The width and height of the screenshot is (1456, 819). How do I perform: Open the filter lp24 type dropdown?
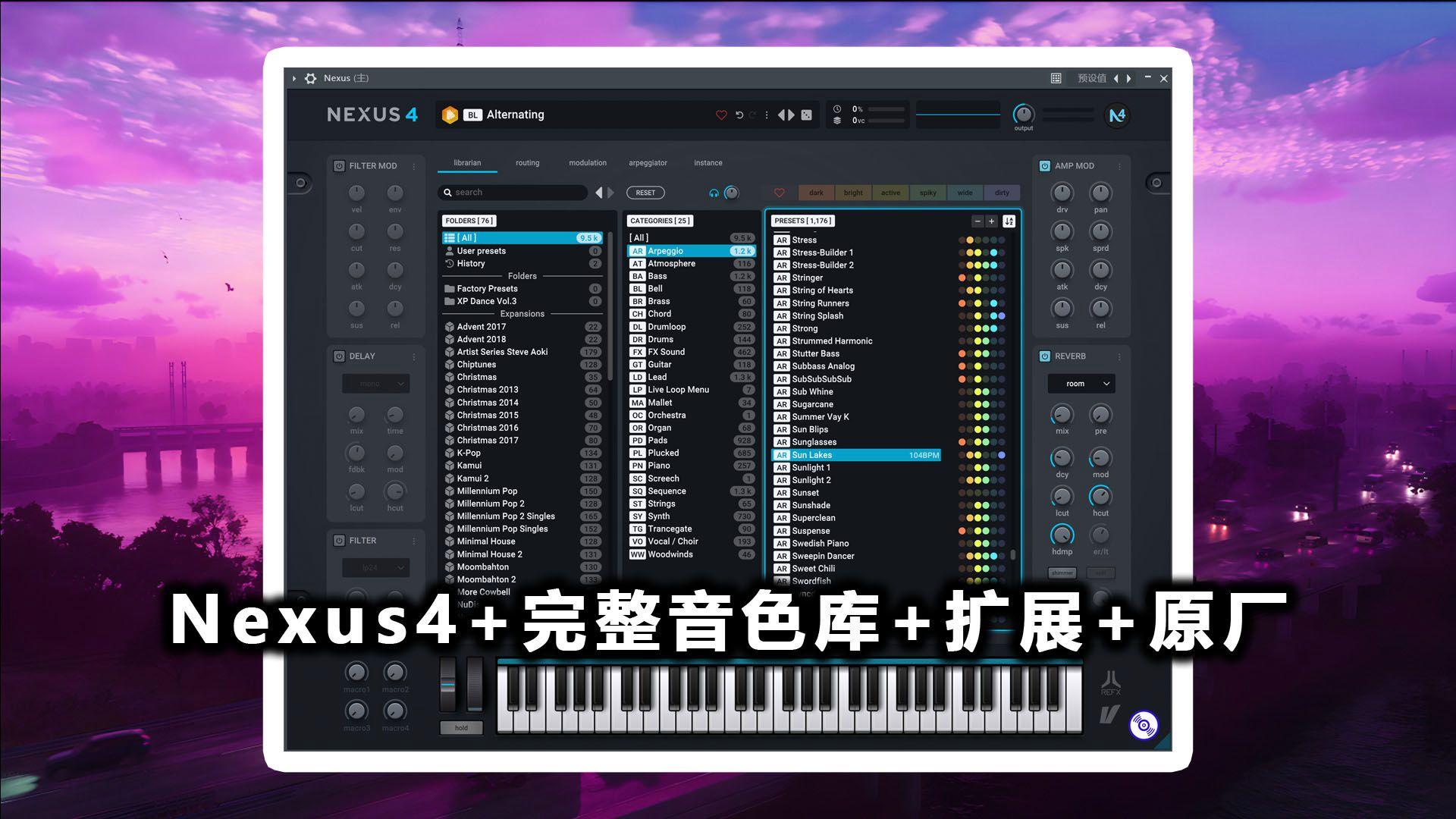tap(375, 567)
